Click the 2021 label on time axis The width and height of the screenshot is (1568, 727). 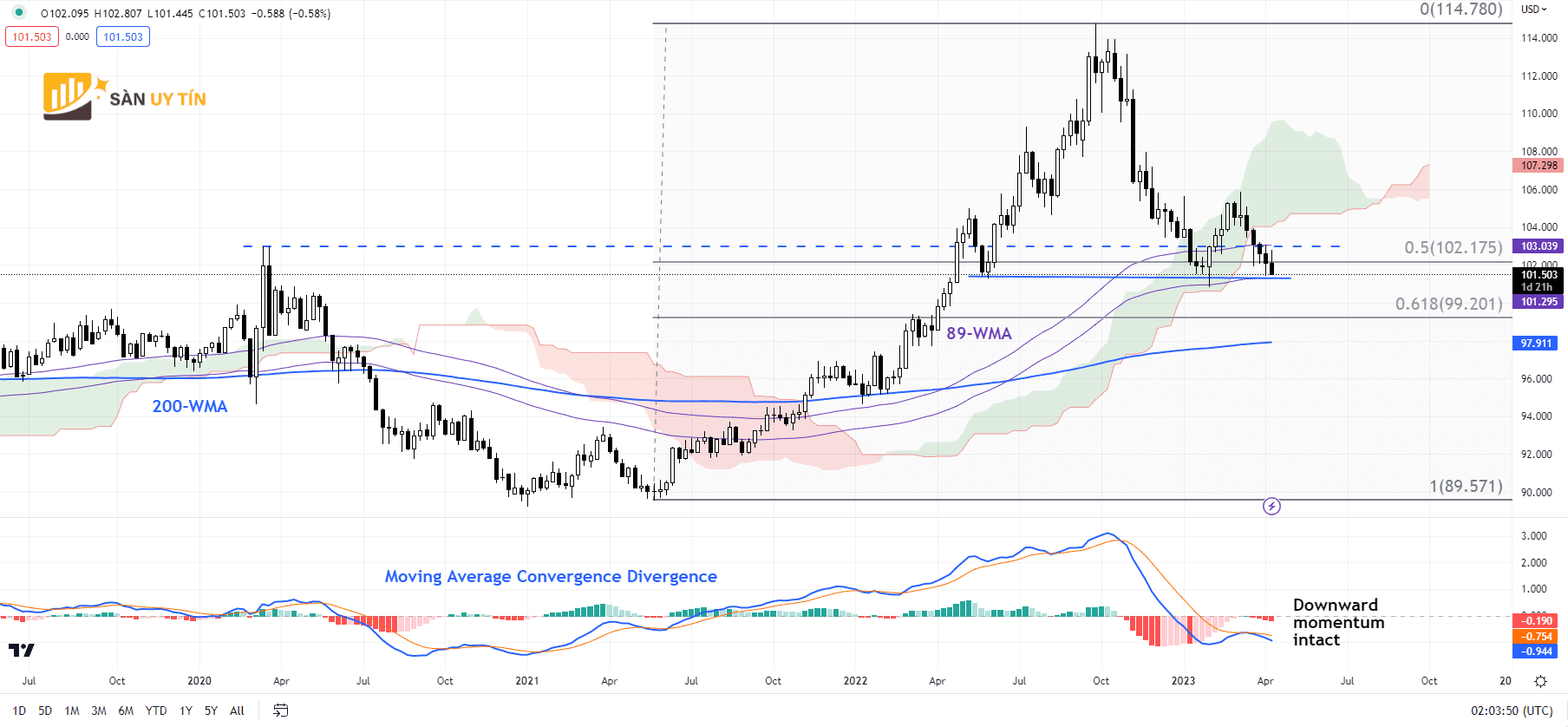pyautogui.click(x=527, y=681)
